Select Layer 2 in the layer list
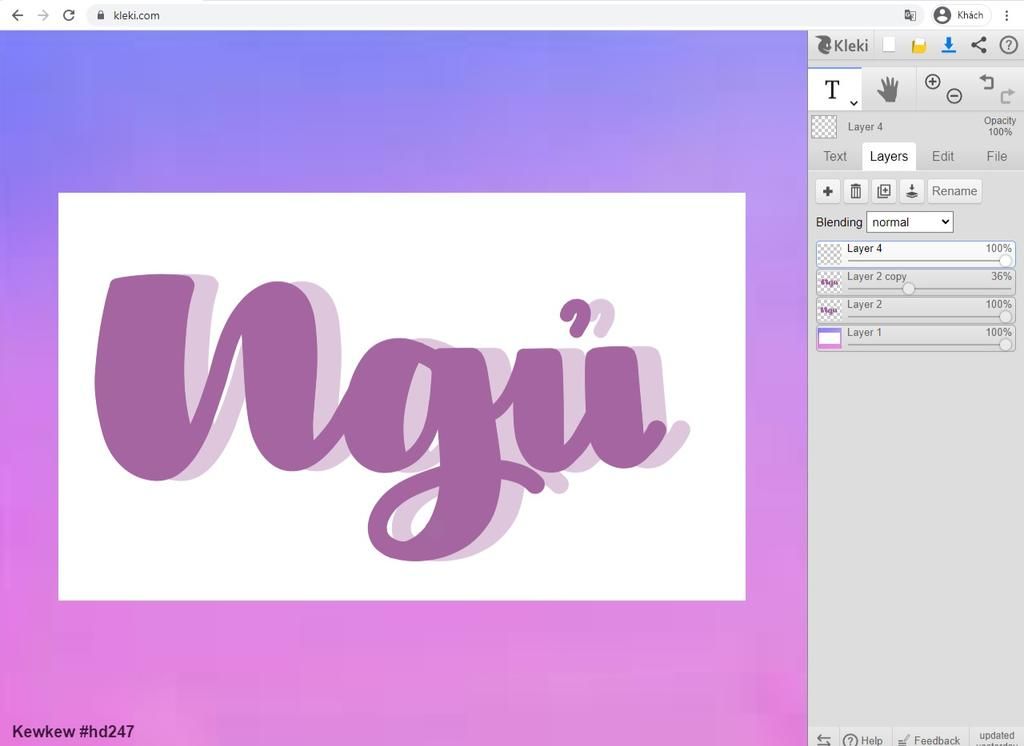Image resolution: width=1024 pixels, height=746 pixels. [916, 310]
